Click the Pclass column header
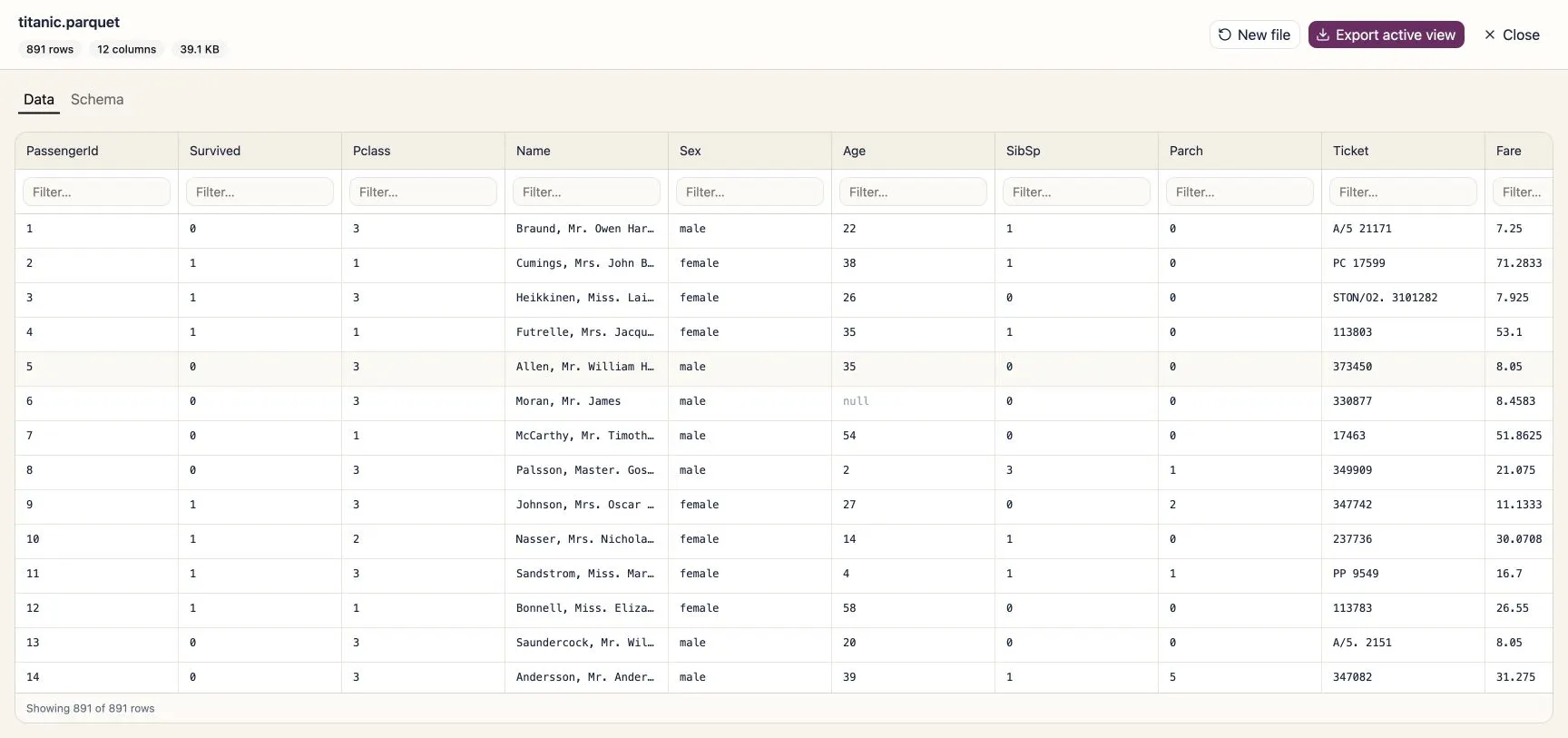The width and height of the screenshot is (1568, 738). tap(424, 151)
